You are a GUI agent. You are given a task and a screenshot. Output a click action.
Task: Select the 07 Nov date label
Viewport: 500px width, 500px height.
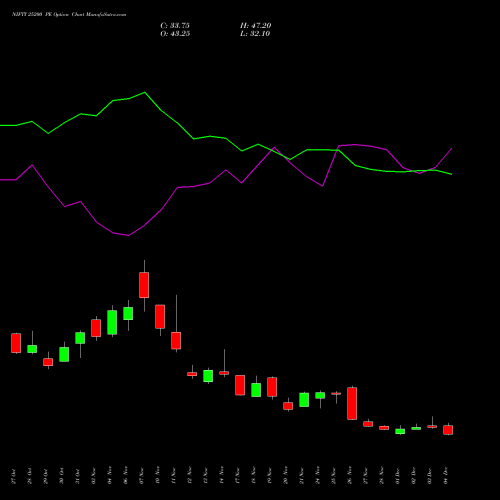click(x=142, y=476)
